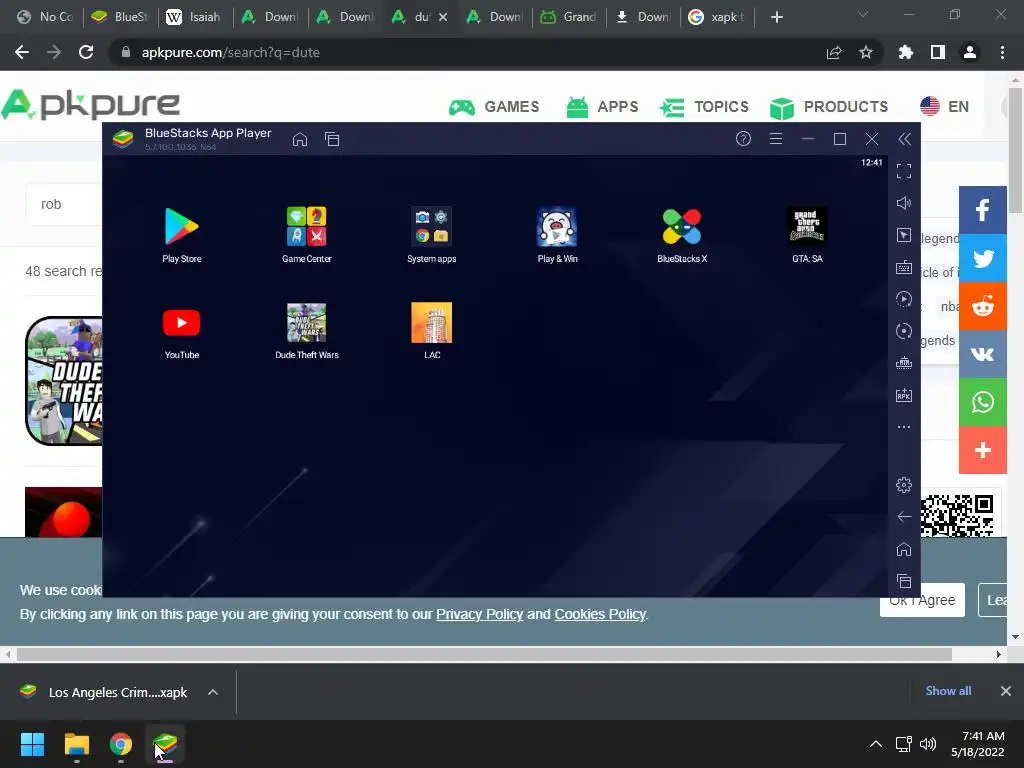Click the BlueStacks back arrow in sidebar

point(904,517)
